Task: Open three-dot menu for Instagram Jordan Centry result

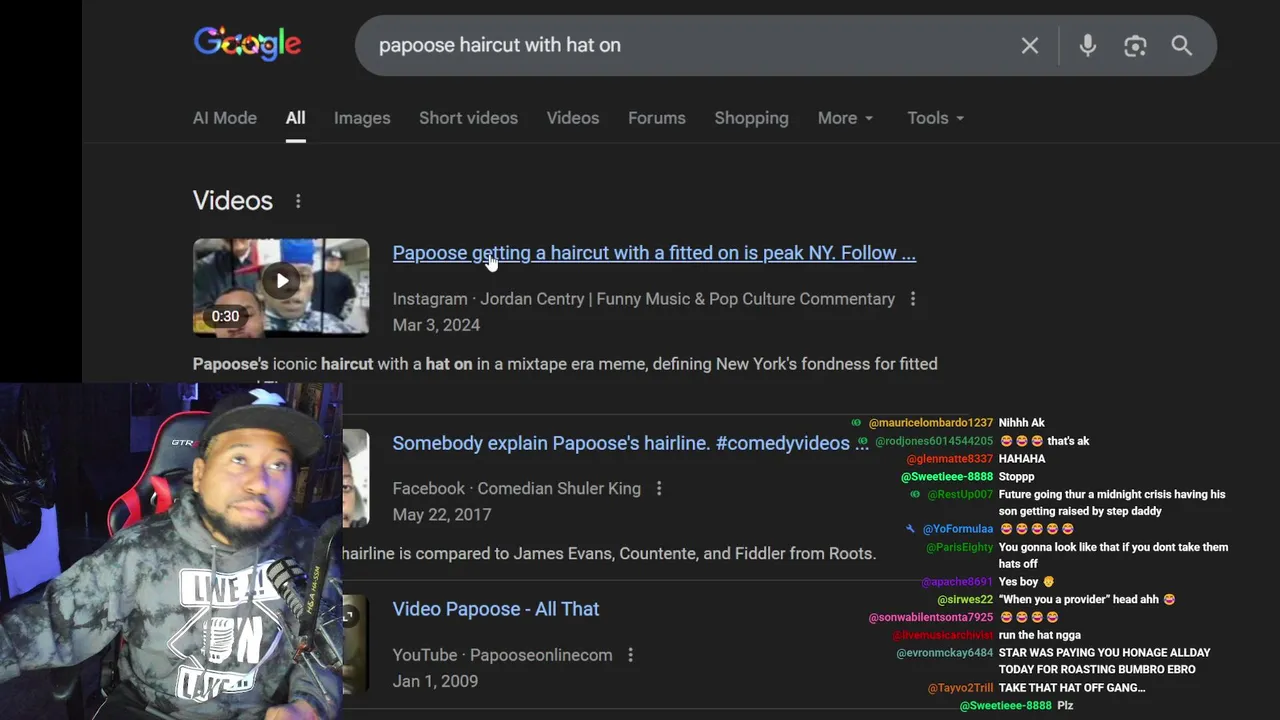Action: [913, 299]
